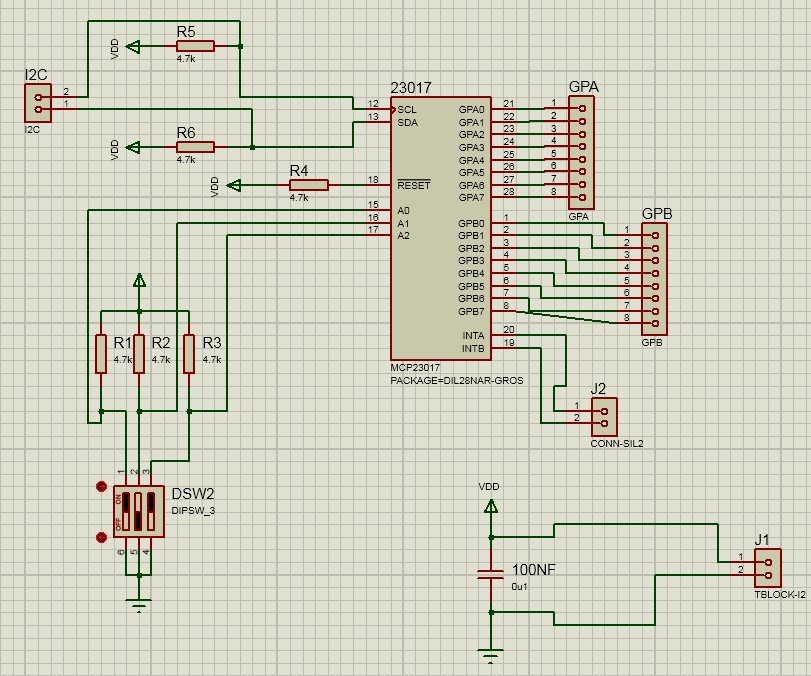The height and width of the screenshot is (676, 811).
Task: Click the SCL clock input arrow
Action: click(393, 110)
